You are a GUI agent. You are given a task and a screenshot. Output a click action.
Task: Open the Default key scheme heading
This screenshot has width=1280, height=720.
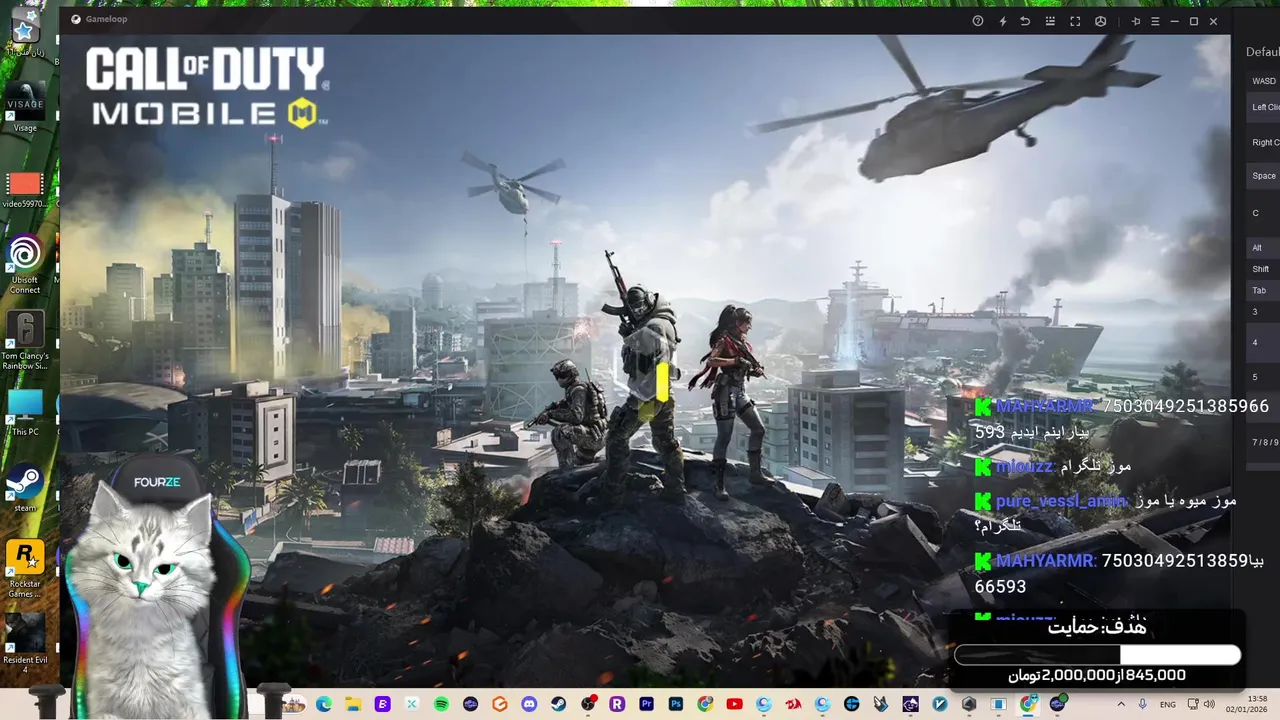click(1262, 52)
